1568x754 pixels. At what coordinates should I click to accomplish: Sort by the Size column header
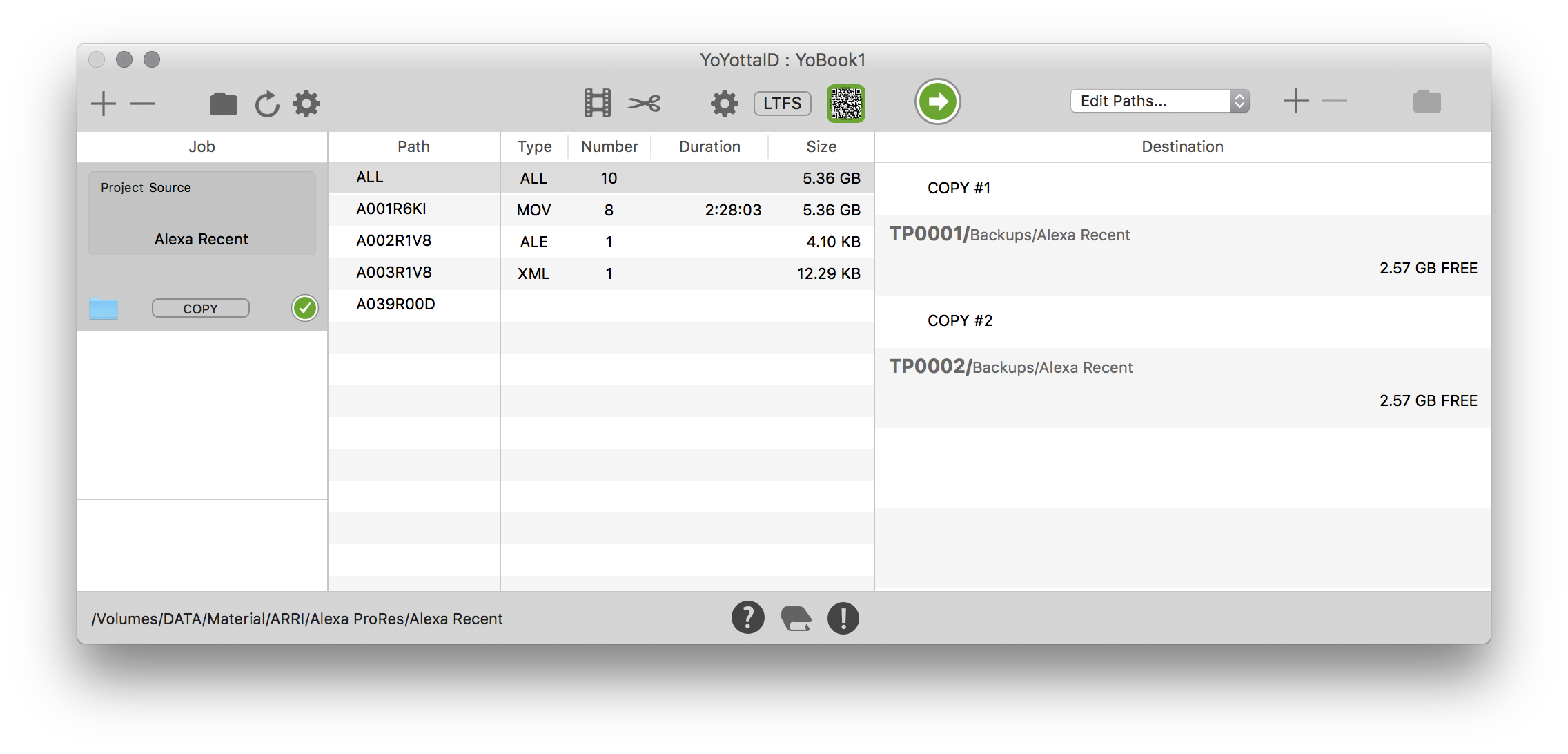tap(821, 146)
